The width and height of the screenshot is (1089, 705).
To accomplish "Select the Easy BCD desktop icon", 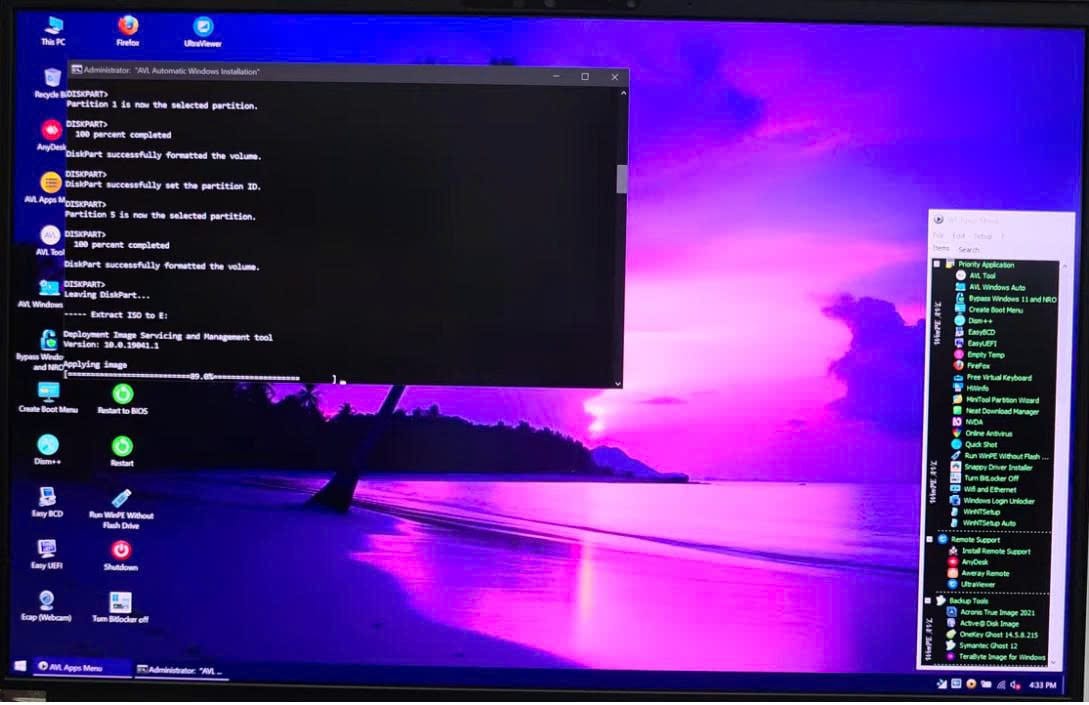I will pos(47,501).
